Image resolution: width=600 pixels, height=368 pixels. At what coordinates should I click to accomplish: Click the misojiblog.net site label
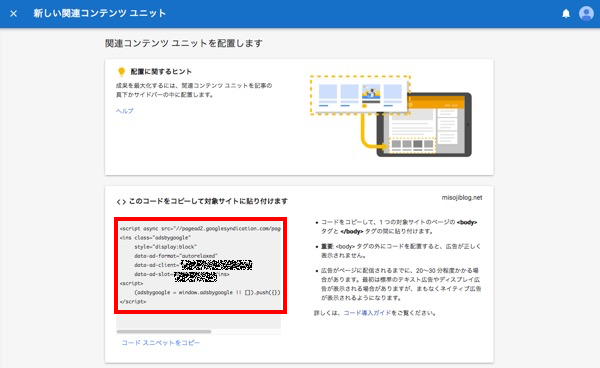click(x=462, y=198)
